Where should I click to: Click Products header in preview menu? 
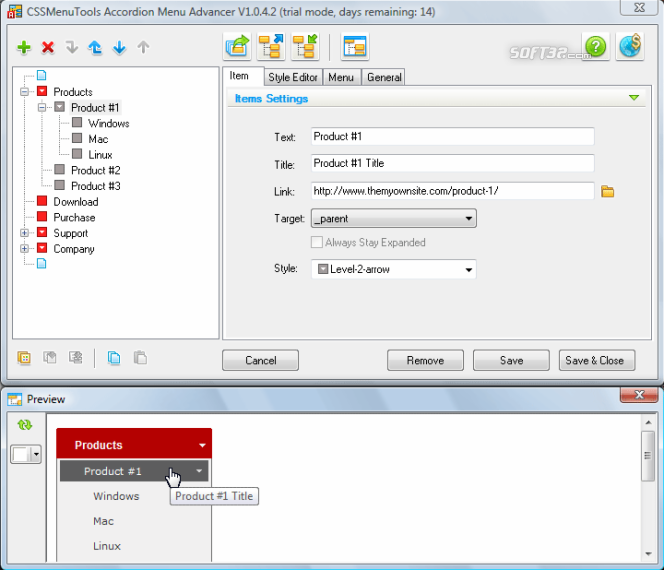click(134, 445)
